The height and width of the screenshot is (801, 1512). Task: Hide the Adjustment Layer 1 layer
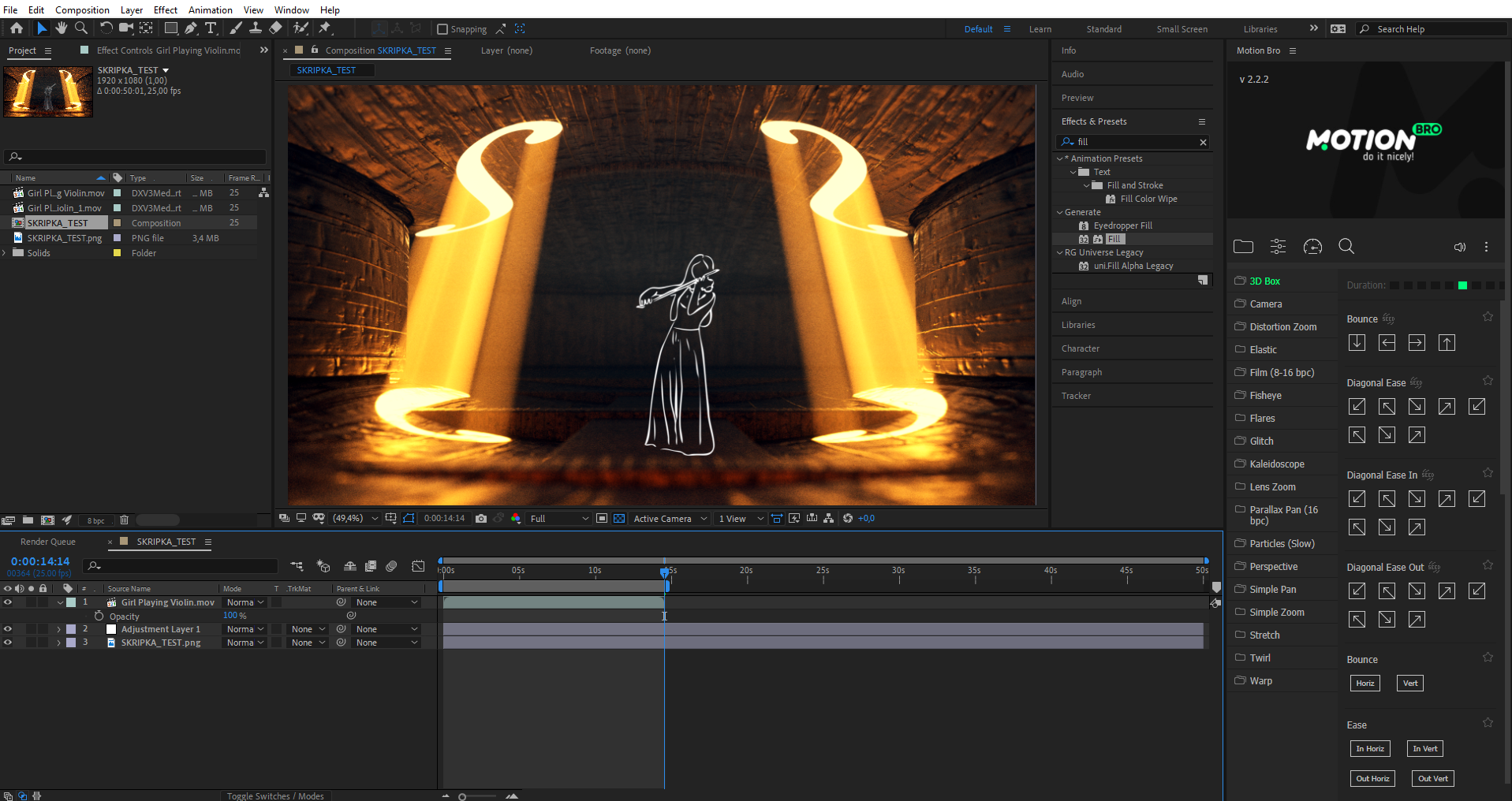(8, 629)
